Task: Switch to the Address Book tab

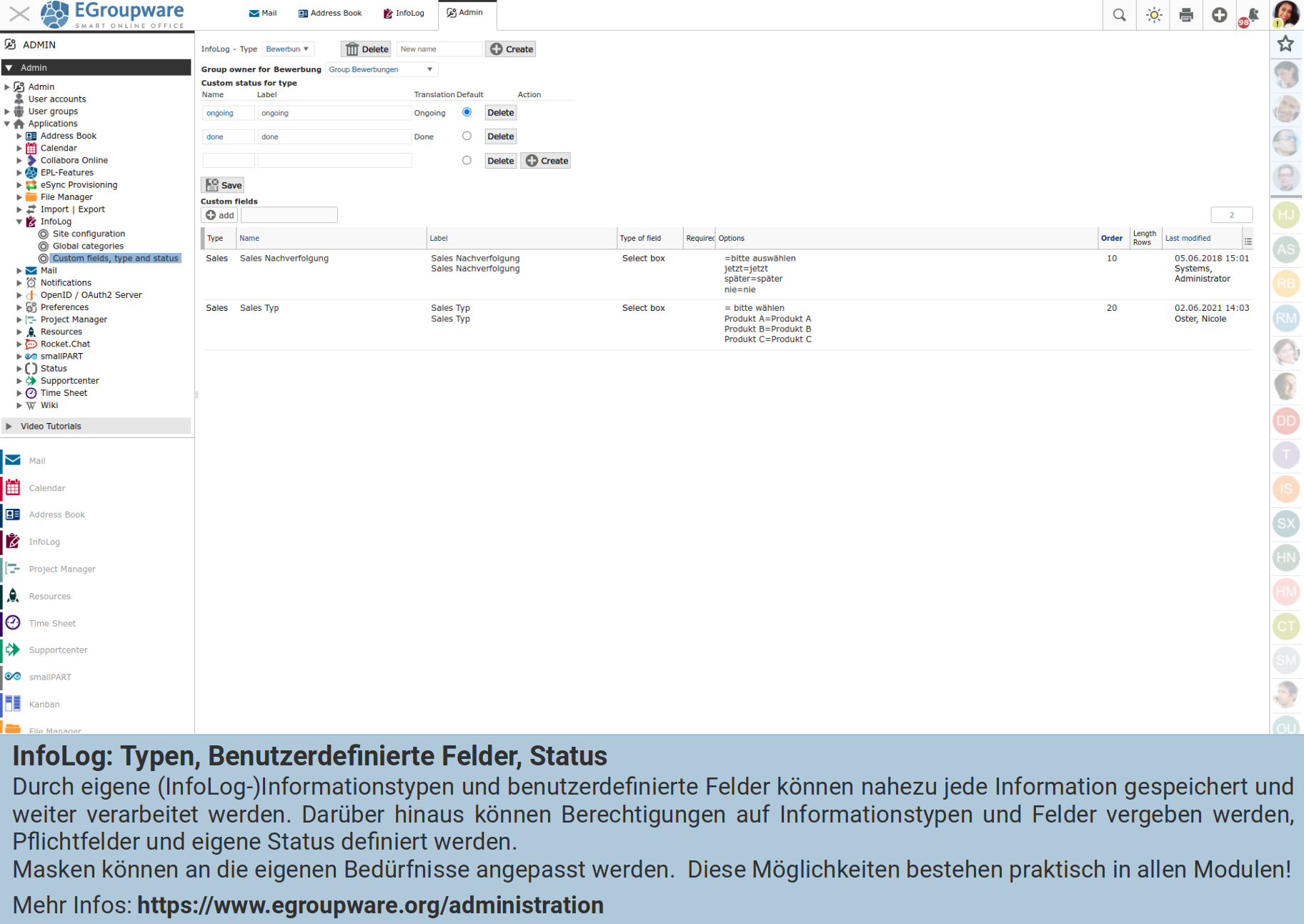Action: pyautogui.click(x=330, y=13)
